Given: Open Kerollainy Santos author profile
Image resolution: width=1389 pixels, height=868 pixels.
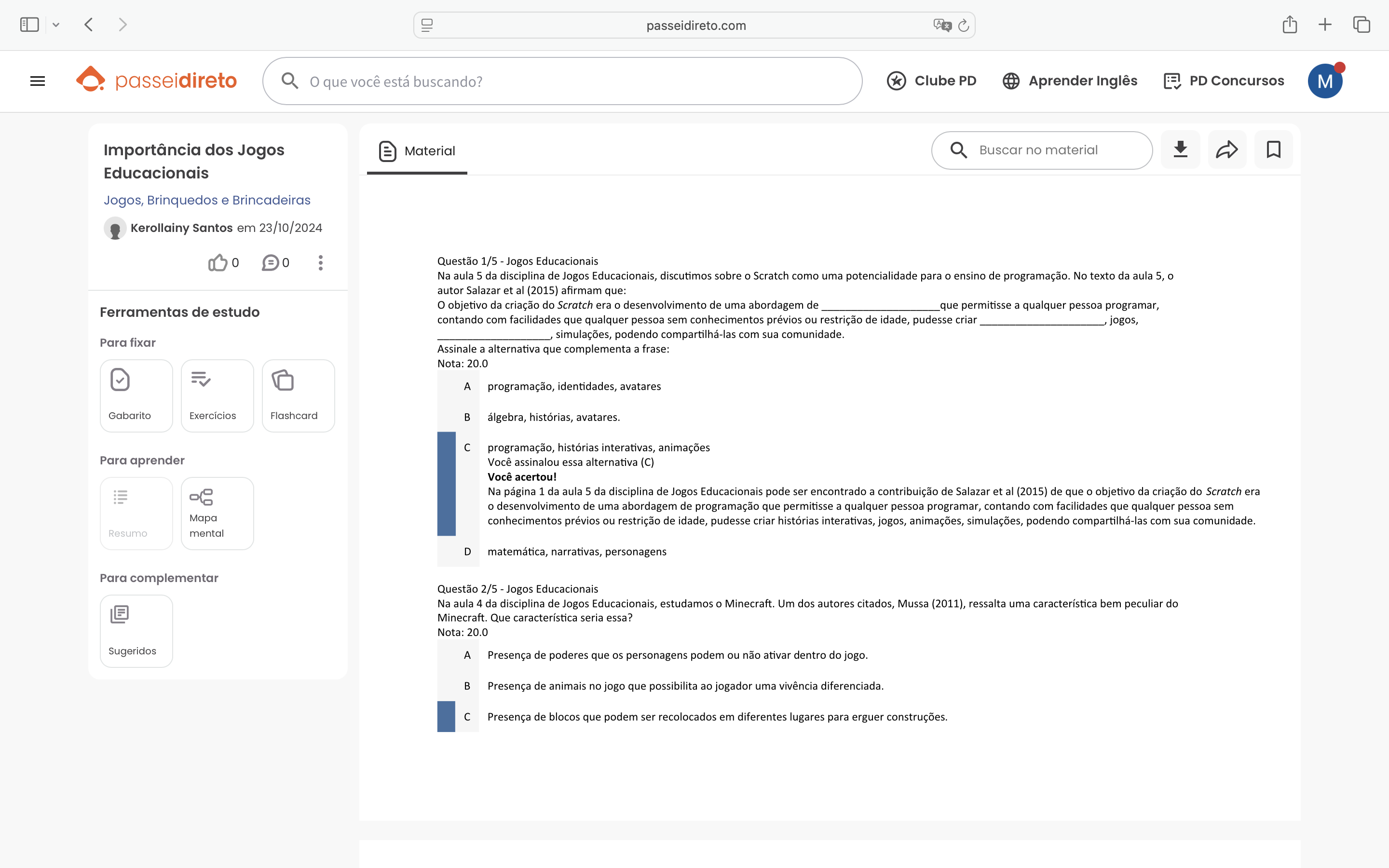Looking at the screenshot, I should 181,228.
